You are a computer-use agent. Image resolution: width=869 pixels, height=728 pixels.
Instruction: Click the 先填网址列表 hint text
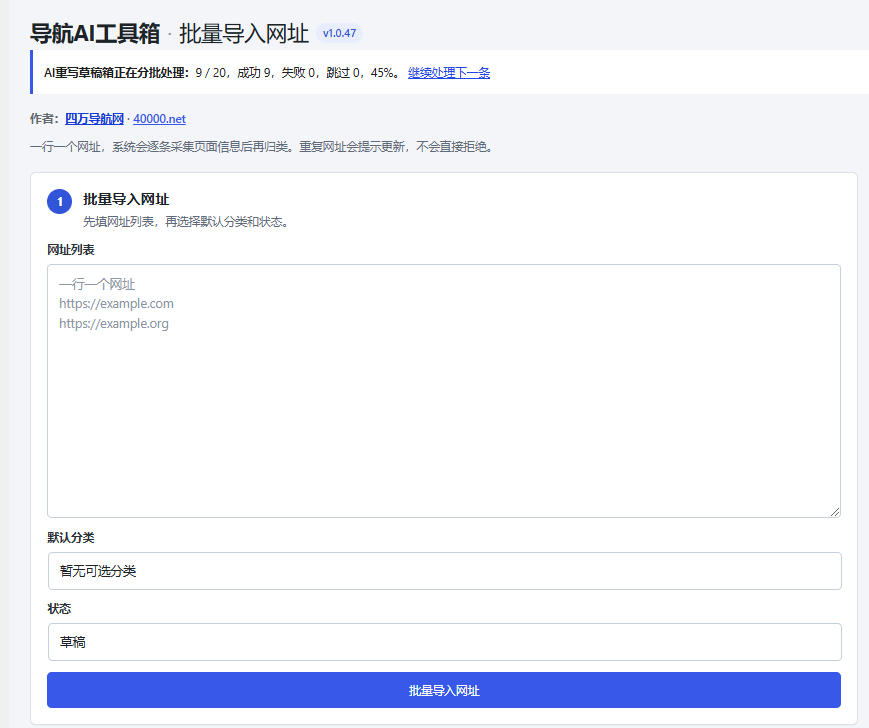point(186,222)
